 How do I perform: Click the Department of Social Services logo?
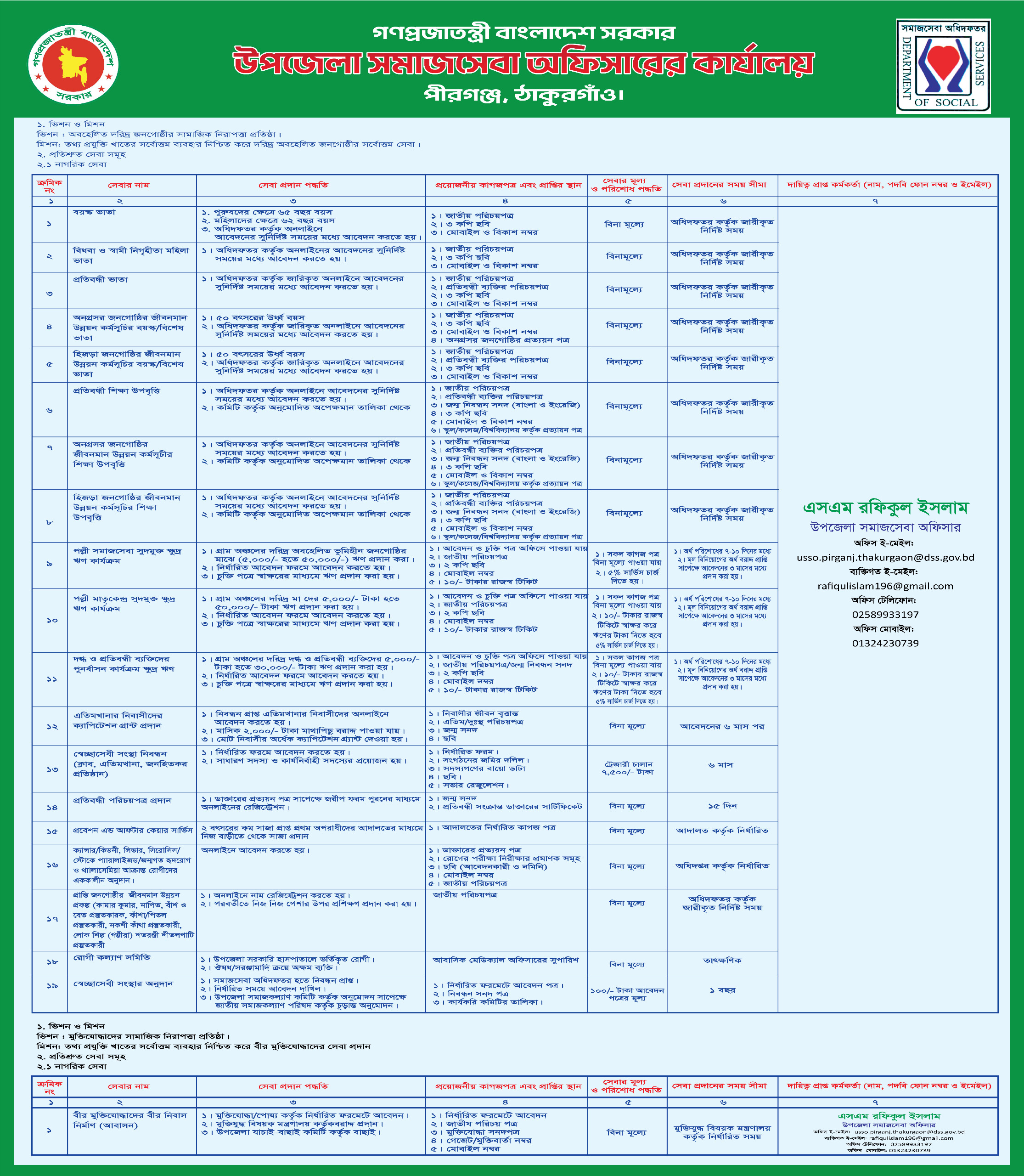point(943,66)
